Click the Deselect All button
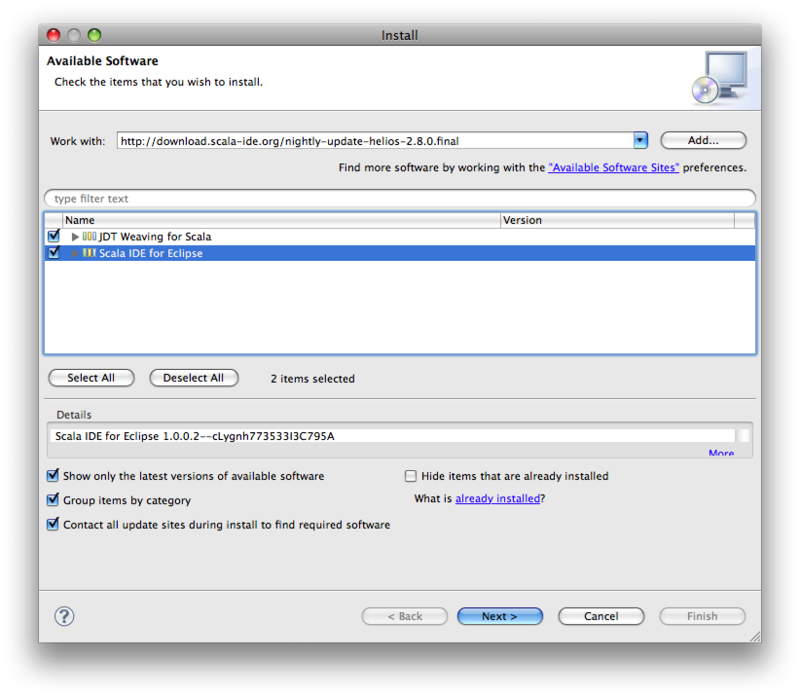This screenshot has width=800, height=696. pos(193,378)
